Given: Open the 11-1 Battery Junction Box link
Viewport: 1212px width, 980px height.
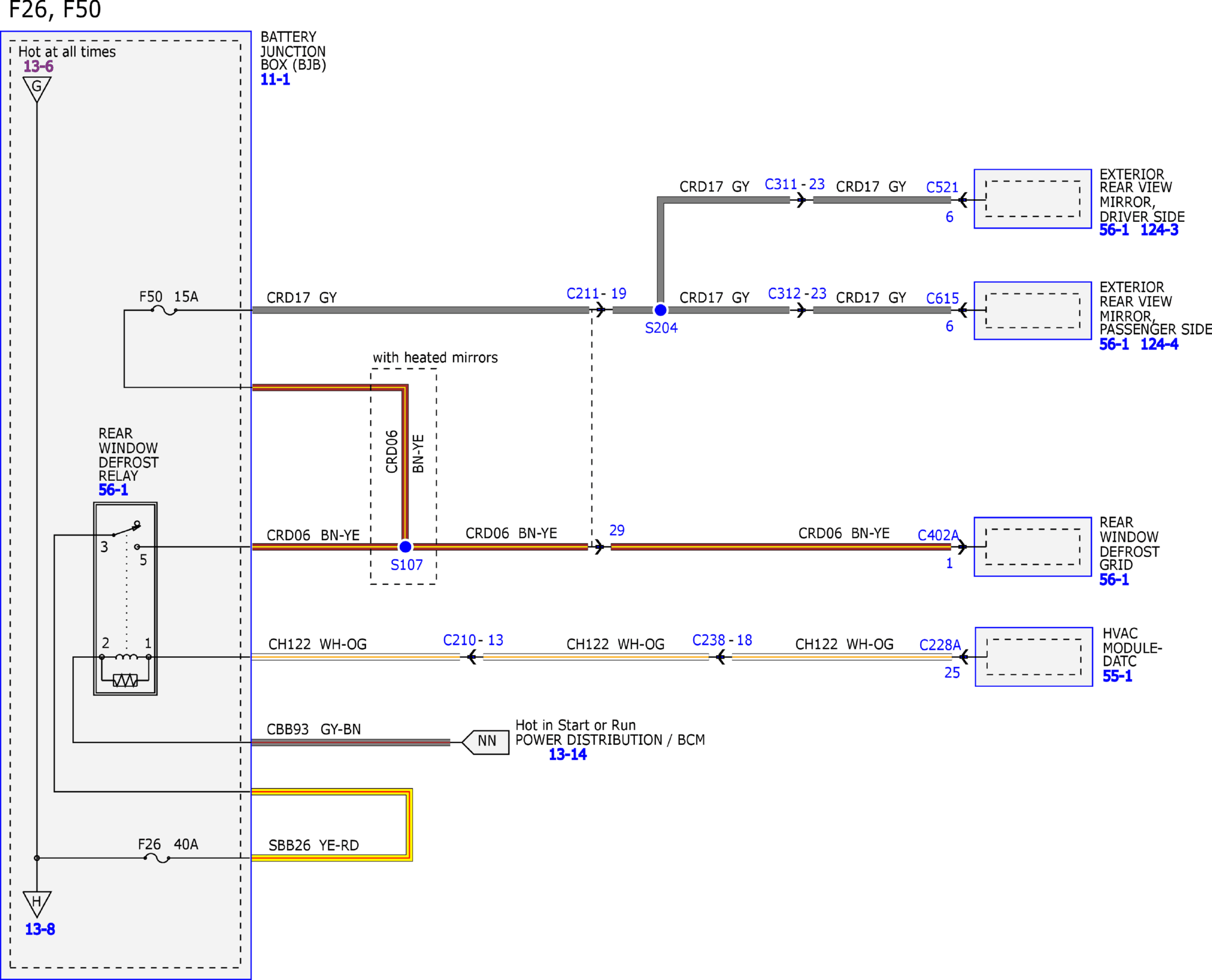Looking at the screenshot, I should coord(275,80).
